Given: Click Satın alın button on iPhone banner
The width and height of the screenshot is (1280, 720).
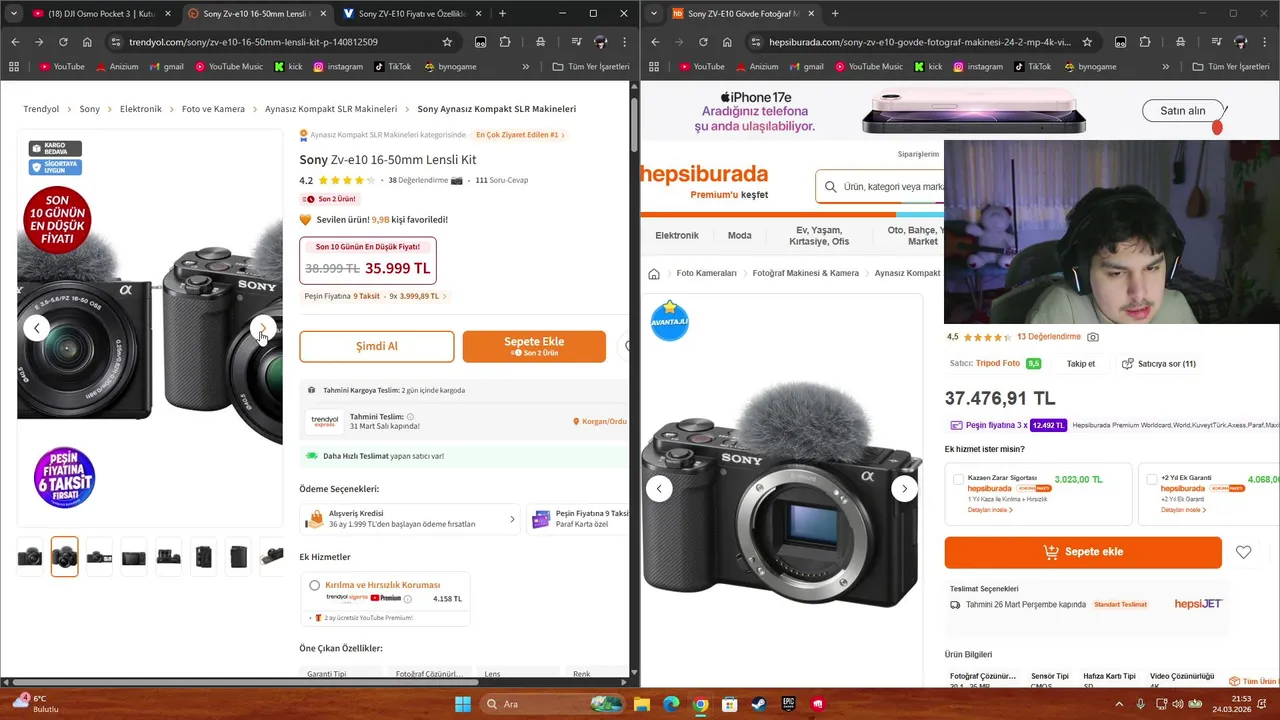Looking at the screenshot, I should (x=1182, y=111).
